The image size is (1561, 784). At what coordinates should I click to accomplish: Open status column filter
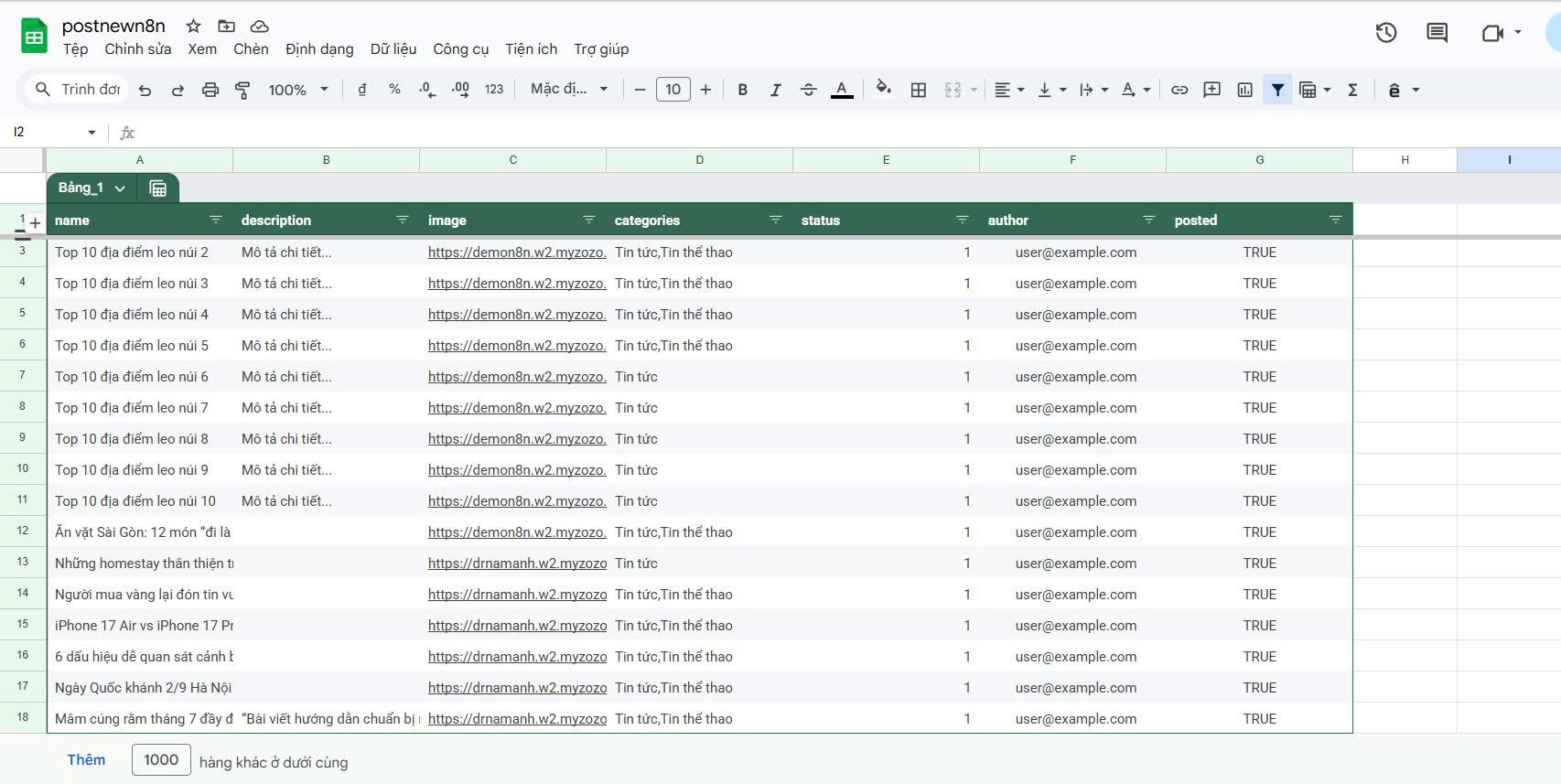pyautogui.click(x=963, y=220)
